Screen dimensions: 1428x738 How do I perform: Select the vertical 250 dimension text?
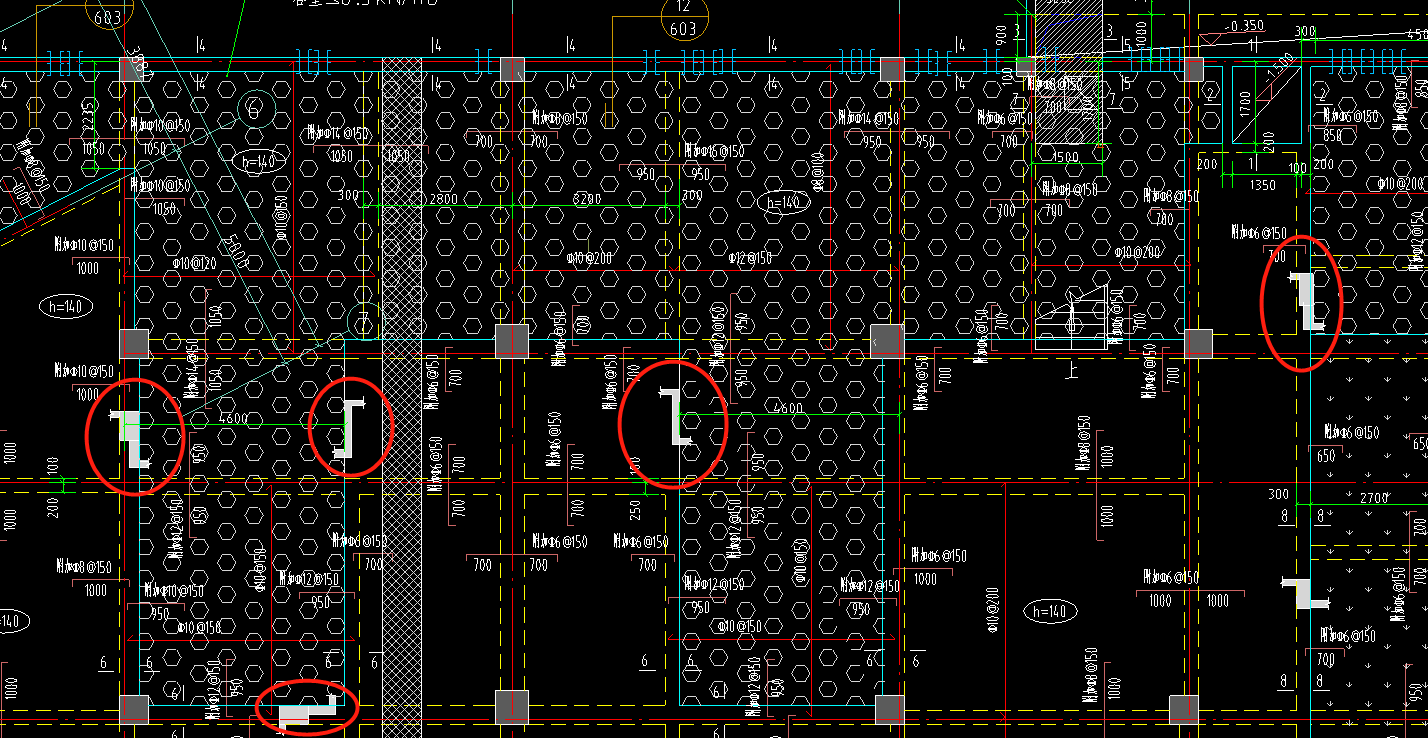click(x=636, y=509)
